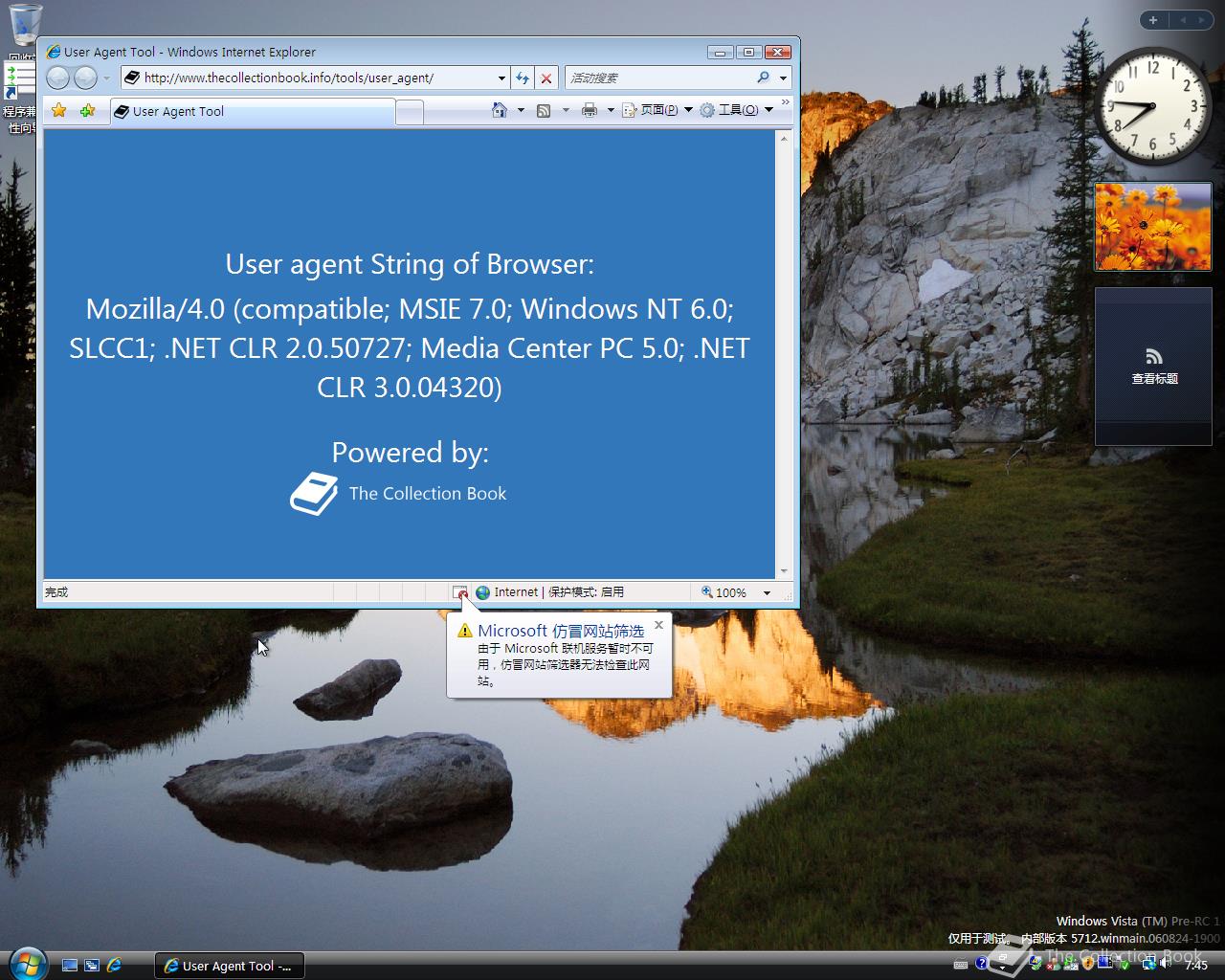Click the Back navigation button
This screenshot has height=980, width=1225.
pos(57,78)
